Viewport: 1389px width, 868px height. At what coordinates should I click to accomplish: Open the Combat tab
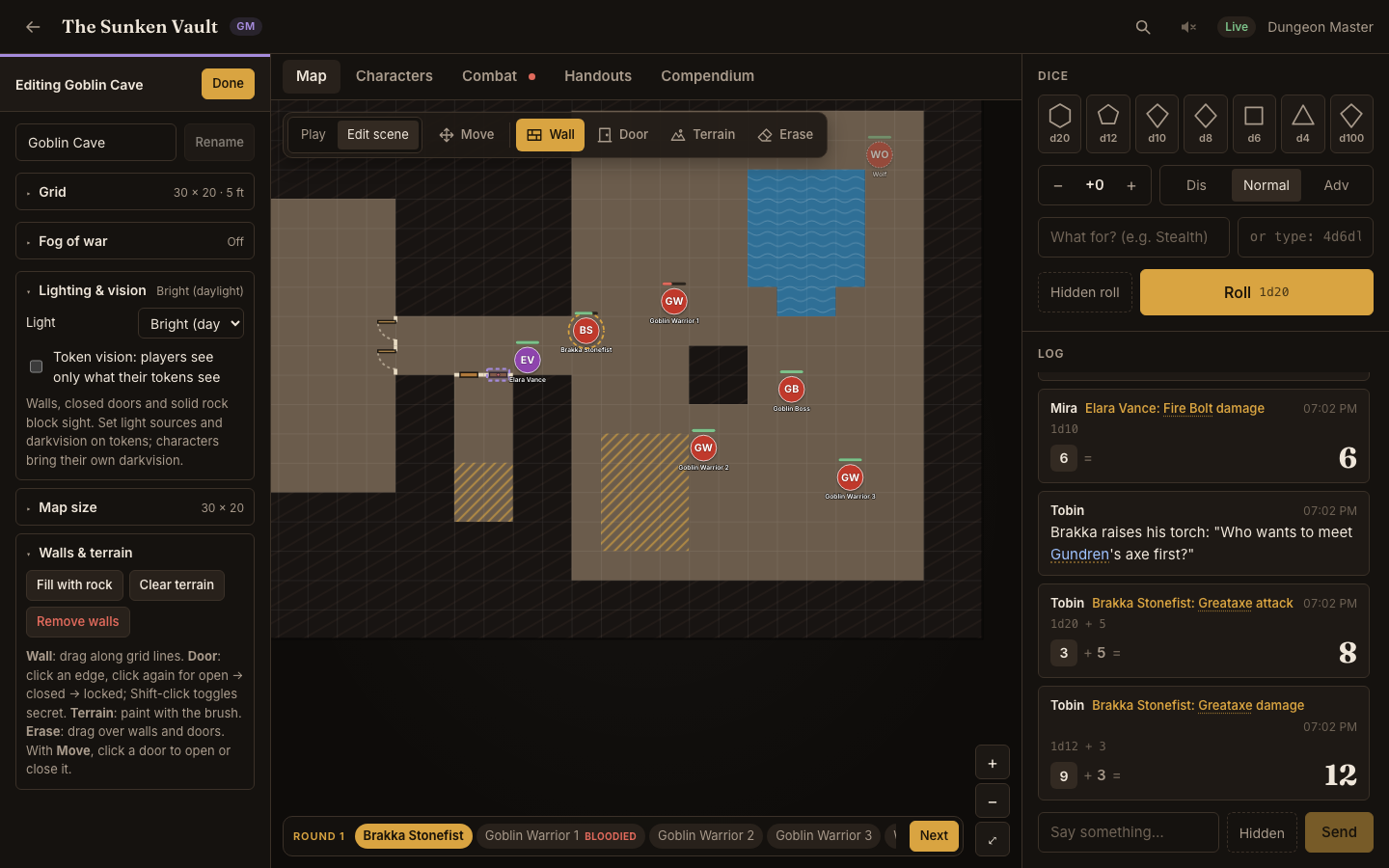tap(499, 76)
